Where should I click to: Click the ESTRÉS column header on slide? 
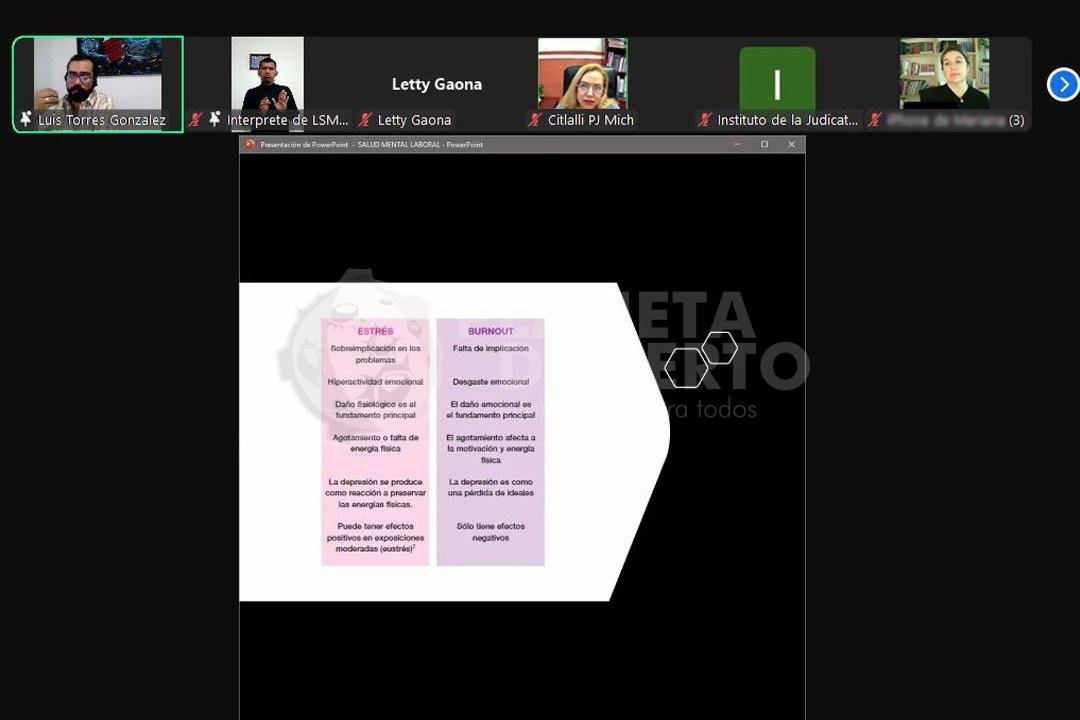point(375,331)
